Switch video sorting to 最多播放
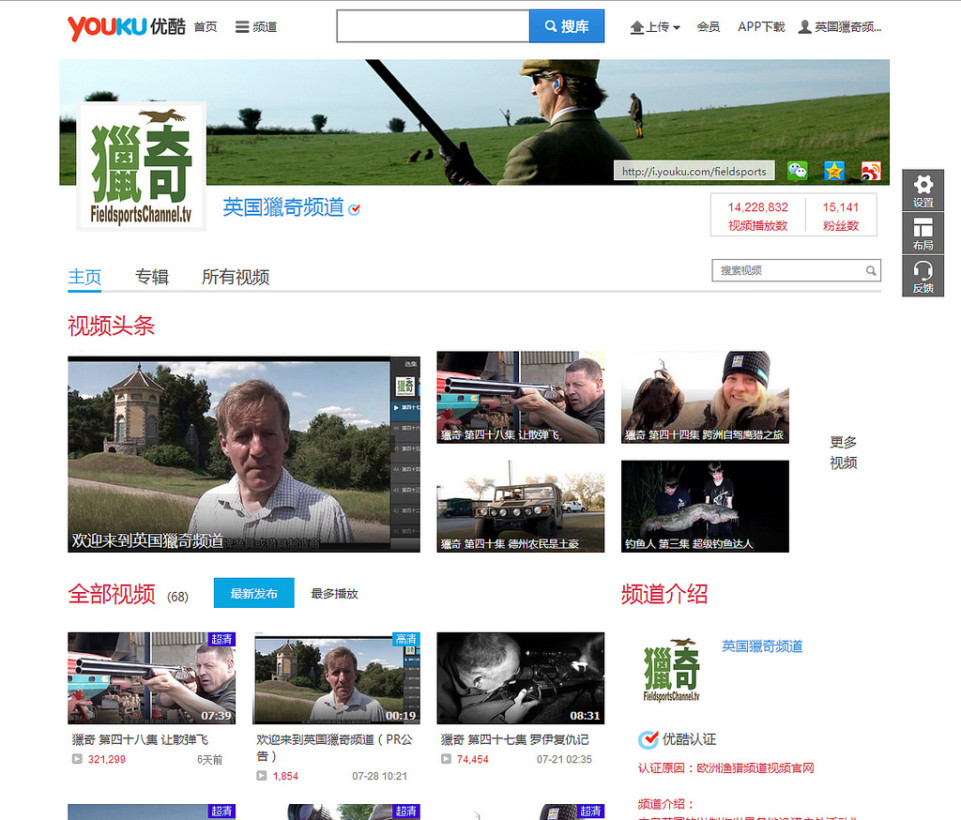The height and width of the screenshot is (820, 961). 336,592
